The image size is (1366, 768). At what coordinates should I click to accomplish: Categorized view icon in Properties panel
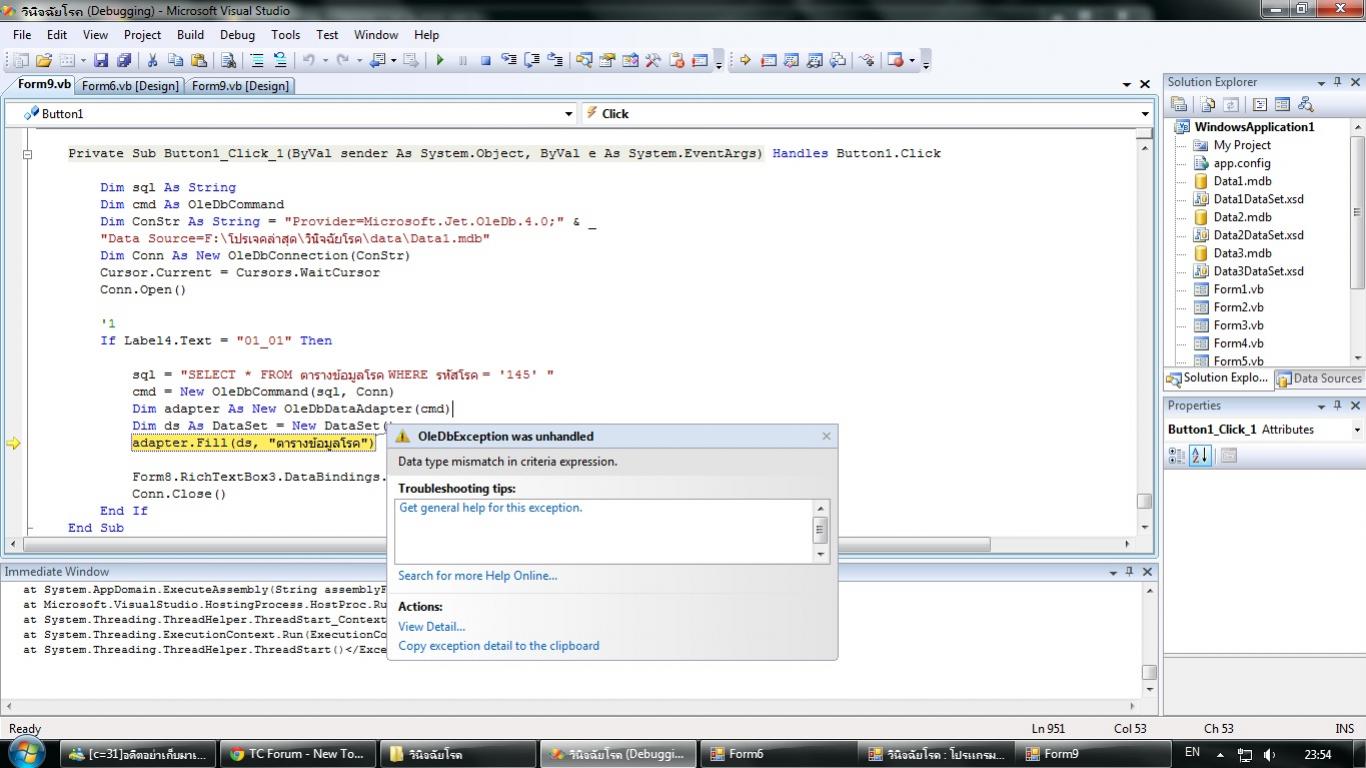point(1178,455)
